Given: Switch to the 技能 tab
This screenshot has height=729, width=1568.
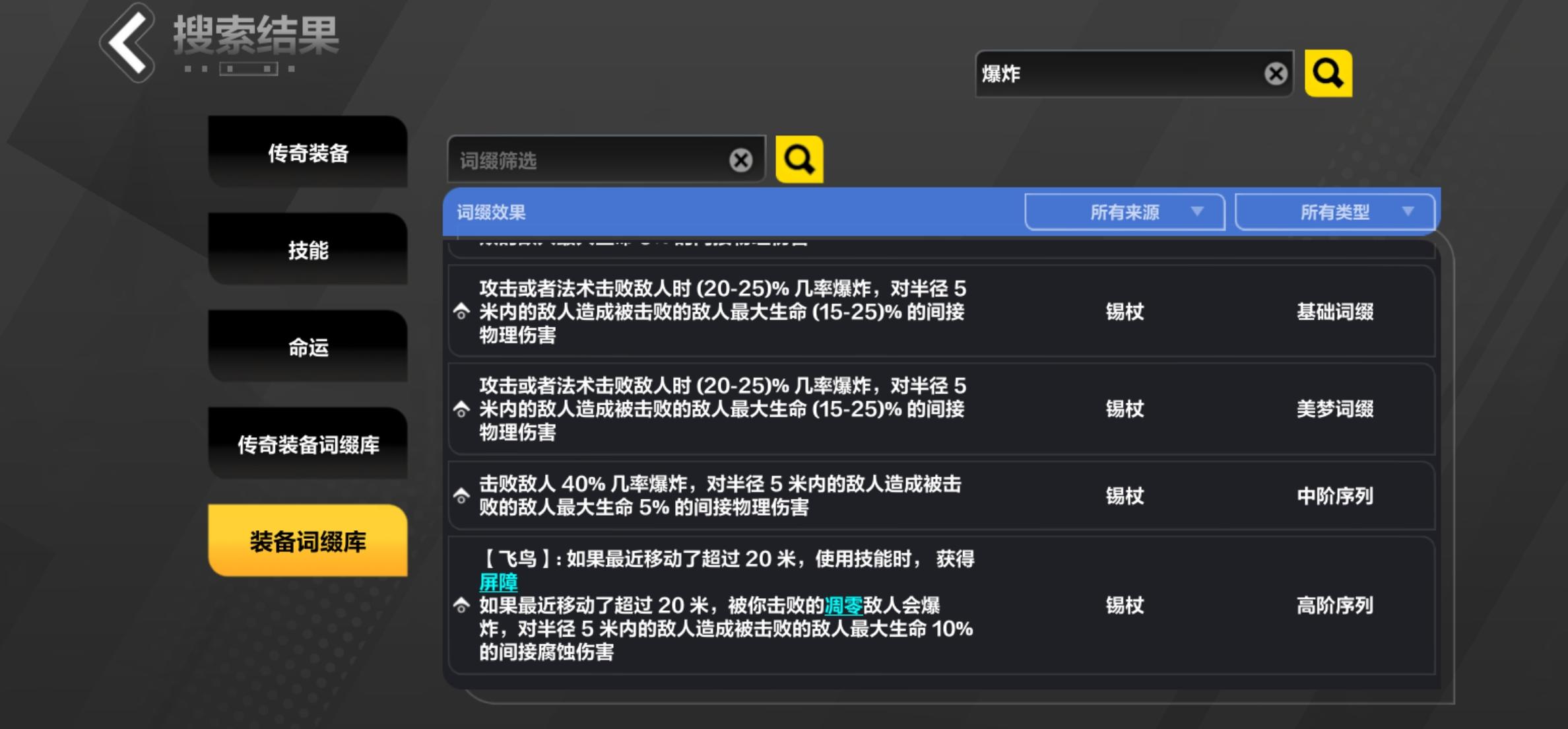Looking at the screenshot, I should (x=308, y=250).
